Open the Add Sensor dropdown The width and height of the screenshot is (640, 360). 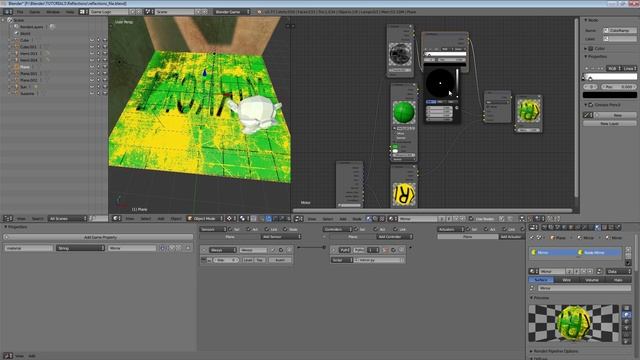pyautogui.click(x=281, y=237)
